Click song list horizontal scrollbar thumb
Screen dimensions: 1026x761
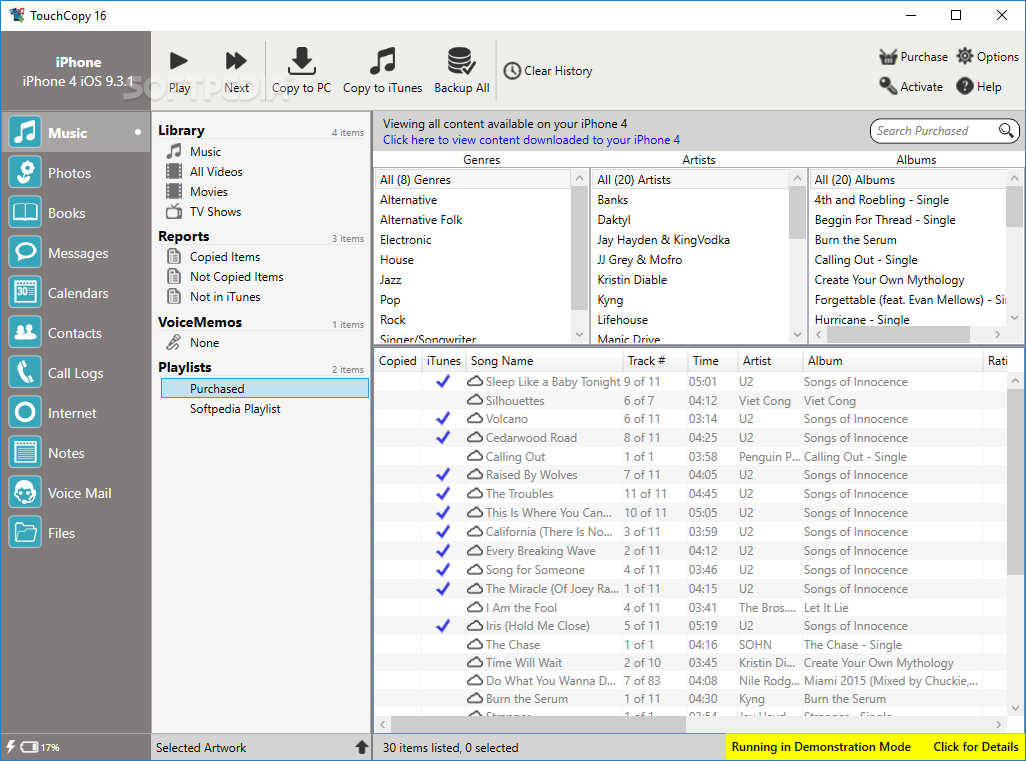538,724
